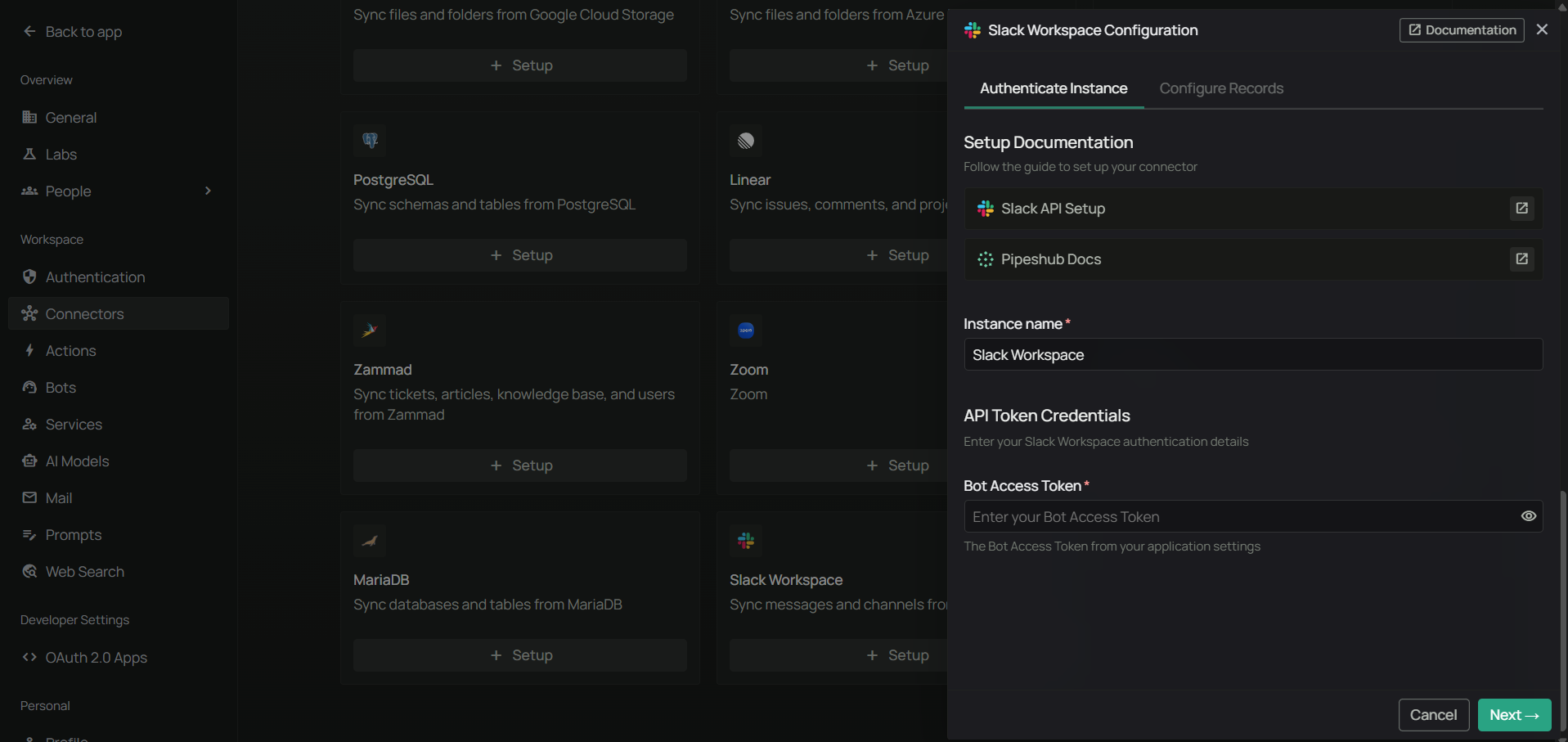The image size is (1568, 742).
Task: Open the Pipeshub Docs guide row
Action: click(1253, 259)
